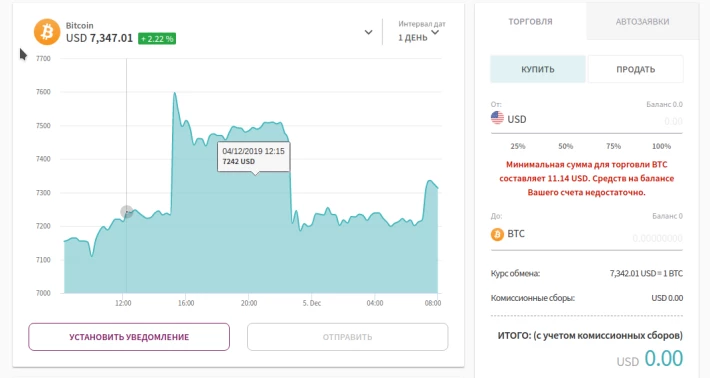710x378 pixels.
Task: Click the Интервал дат label
Action: pos(422,24)
